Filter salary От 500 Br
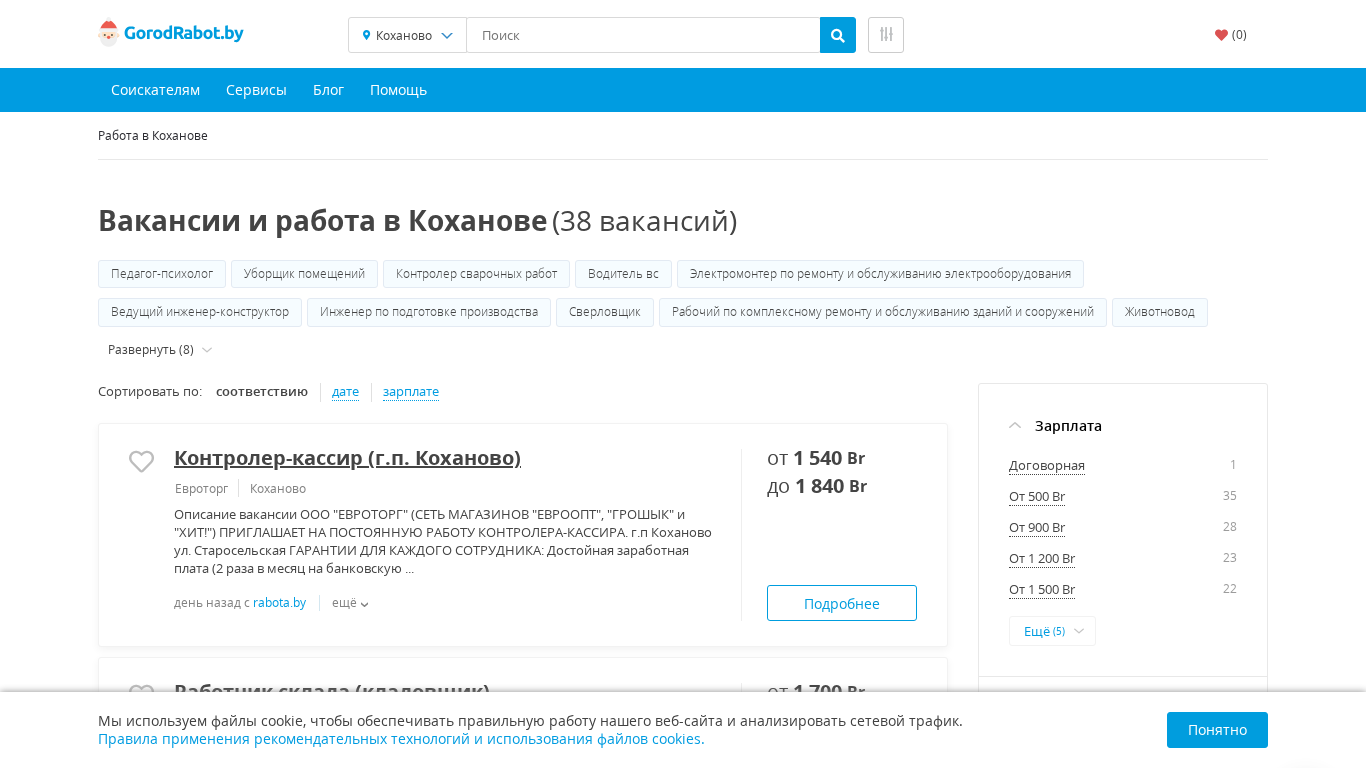This screenshot has width=1366, height=768. pos(1037,497)
